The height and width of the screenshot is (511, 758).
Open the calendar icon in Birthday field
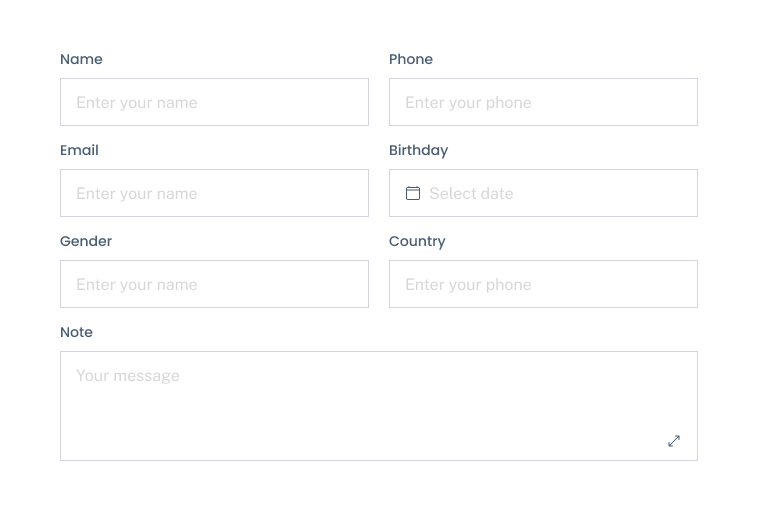[412, 193]
